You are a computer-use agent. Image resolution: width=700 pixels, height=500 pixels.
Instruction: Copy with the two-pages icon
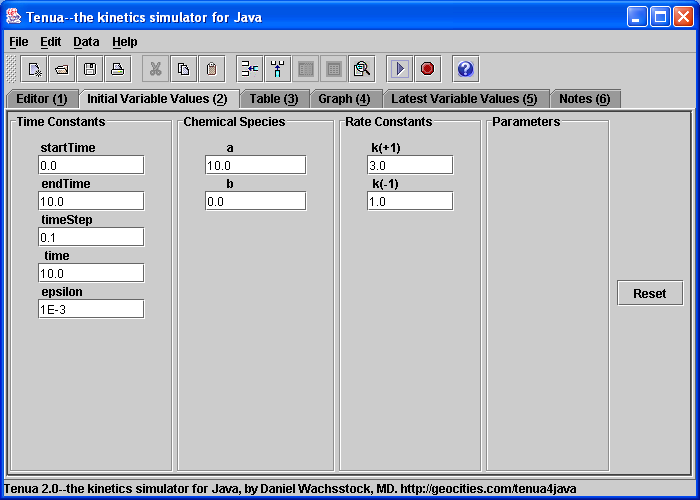183,69
